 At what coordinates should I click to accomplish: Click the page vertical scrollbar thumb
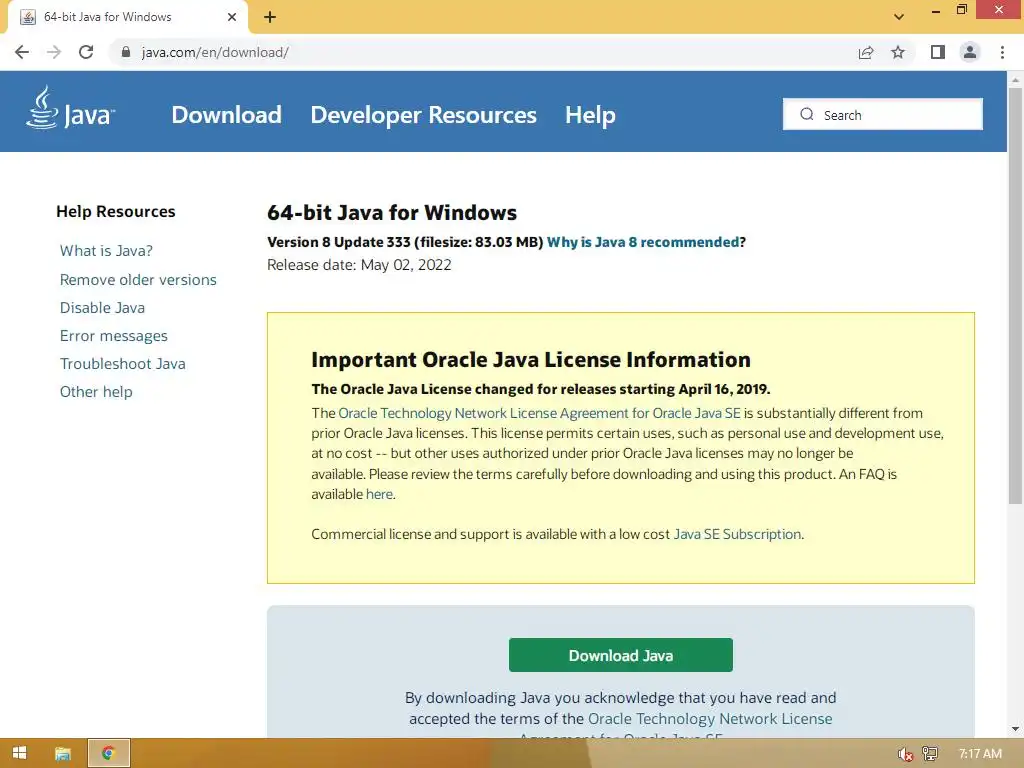(x=1015, y=295)
